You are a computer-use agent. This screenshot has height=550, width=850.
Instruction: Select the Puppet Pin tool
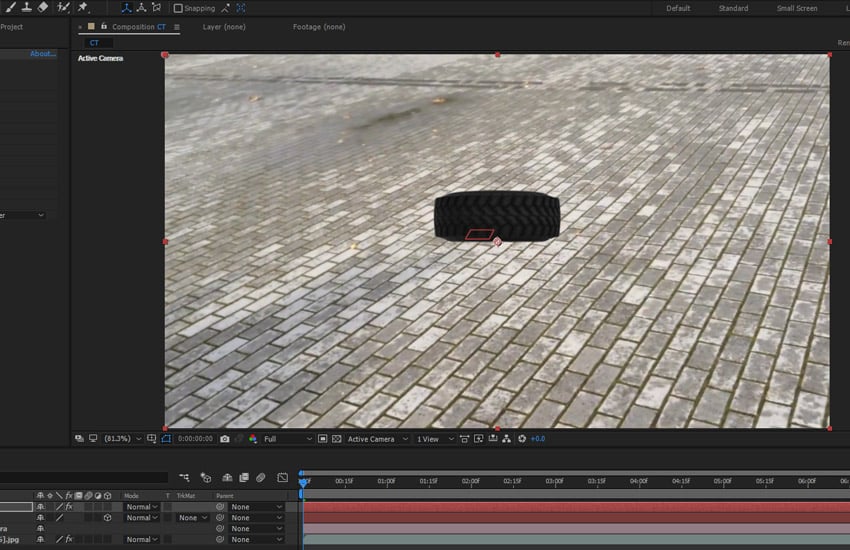(x=82, y=7)
